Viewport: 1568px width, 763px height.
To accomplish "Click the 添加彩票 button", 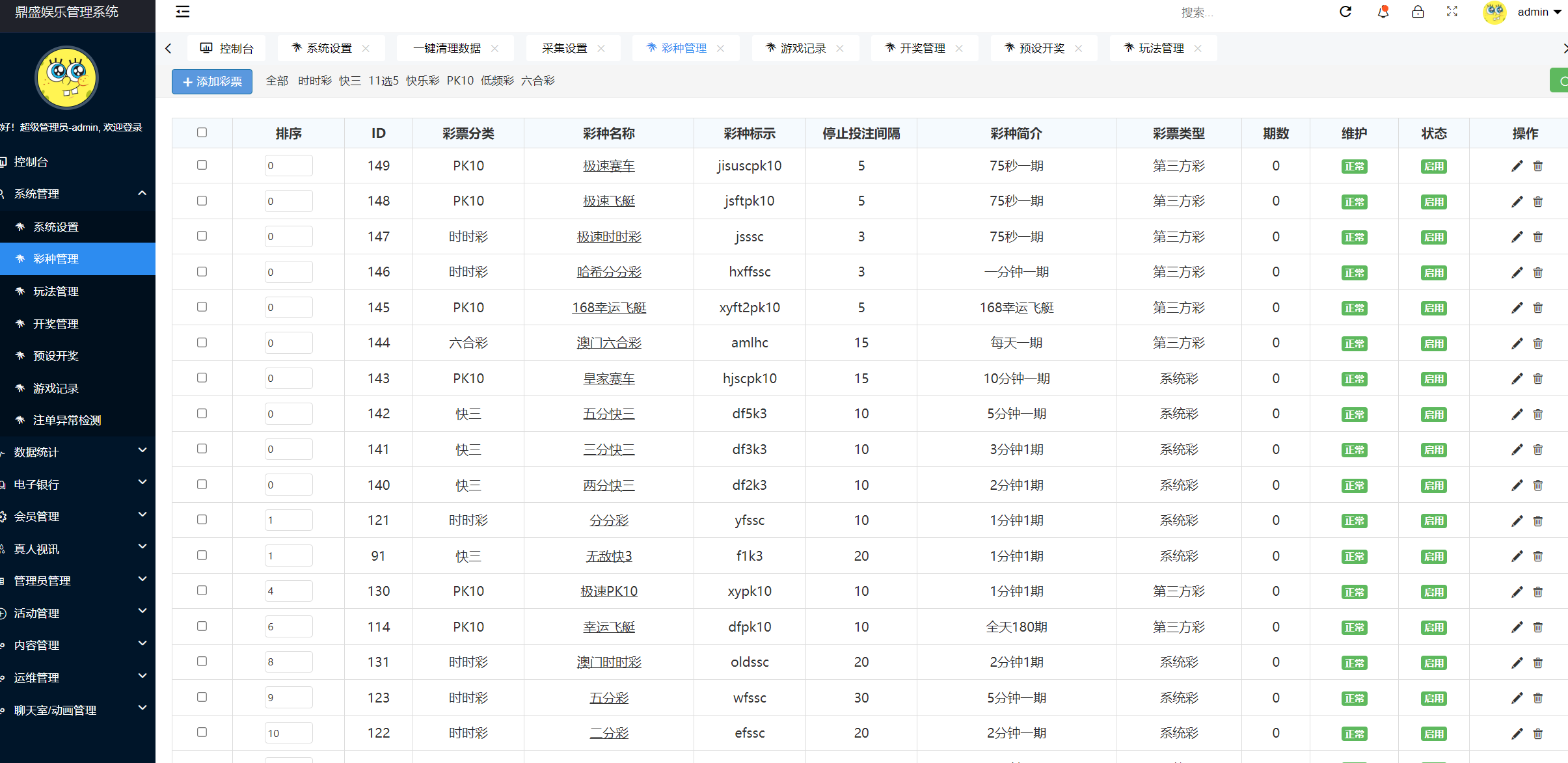I will point(211,81).
